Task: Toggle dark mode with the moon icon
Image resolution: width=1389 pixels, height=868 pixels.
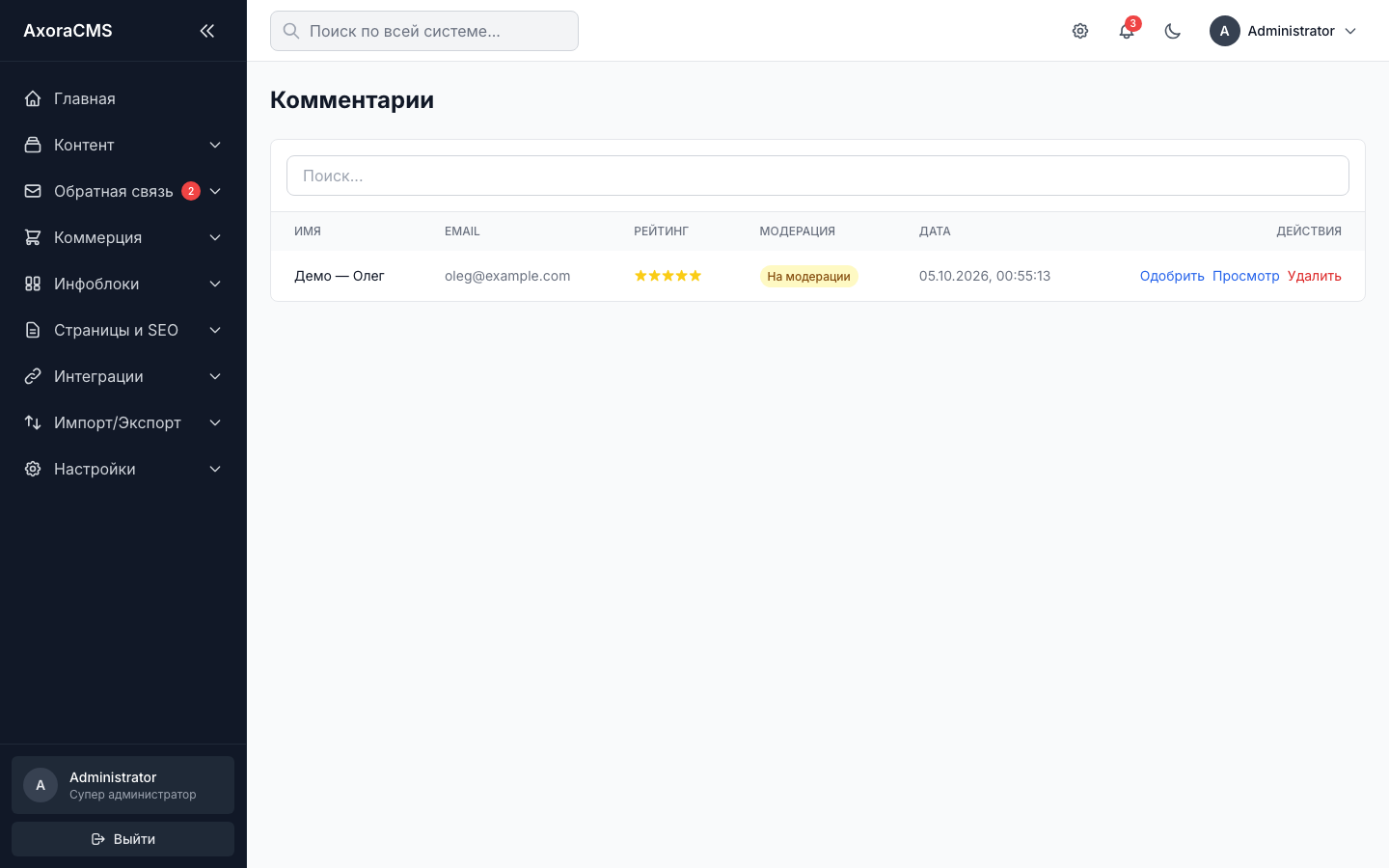Action: coord(1173,31)
